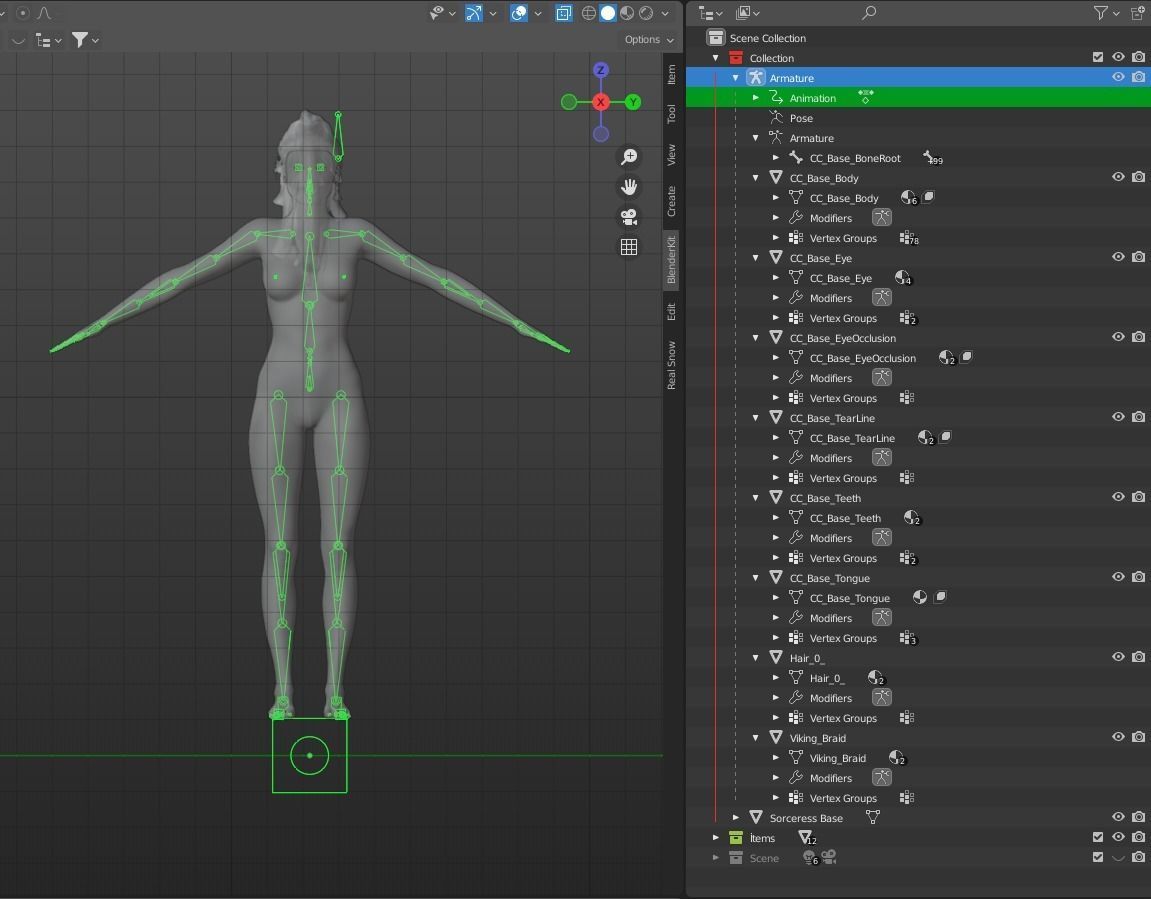The height and width of the screenshot is (899, 1151).
Task: Disable Armature in renders via camera icon
Action: (x=1139, y=77)
